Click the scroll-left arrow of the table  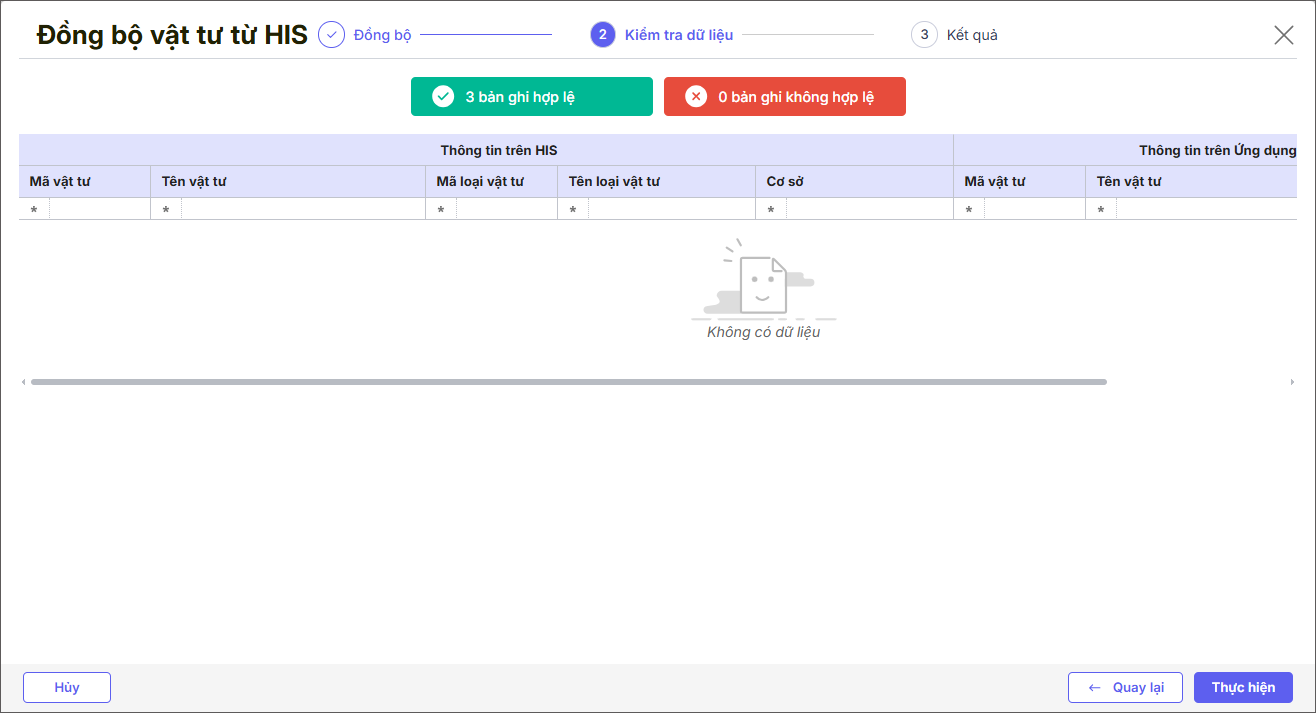click(24, 382)
